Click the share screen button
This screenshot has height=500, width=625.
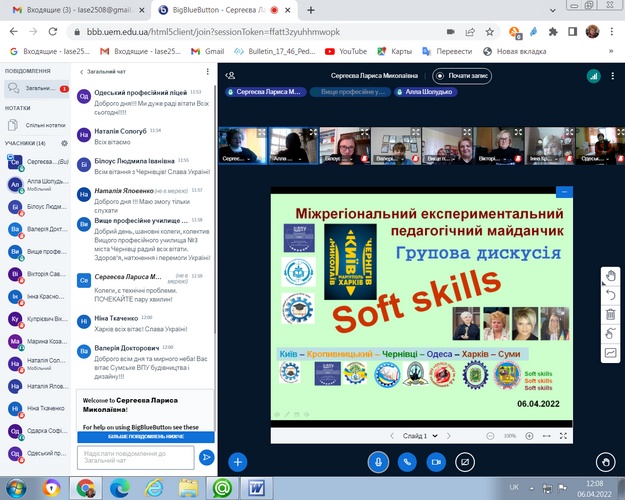tap(464, 461)
